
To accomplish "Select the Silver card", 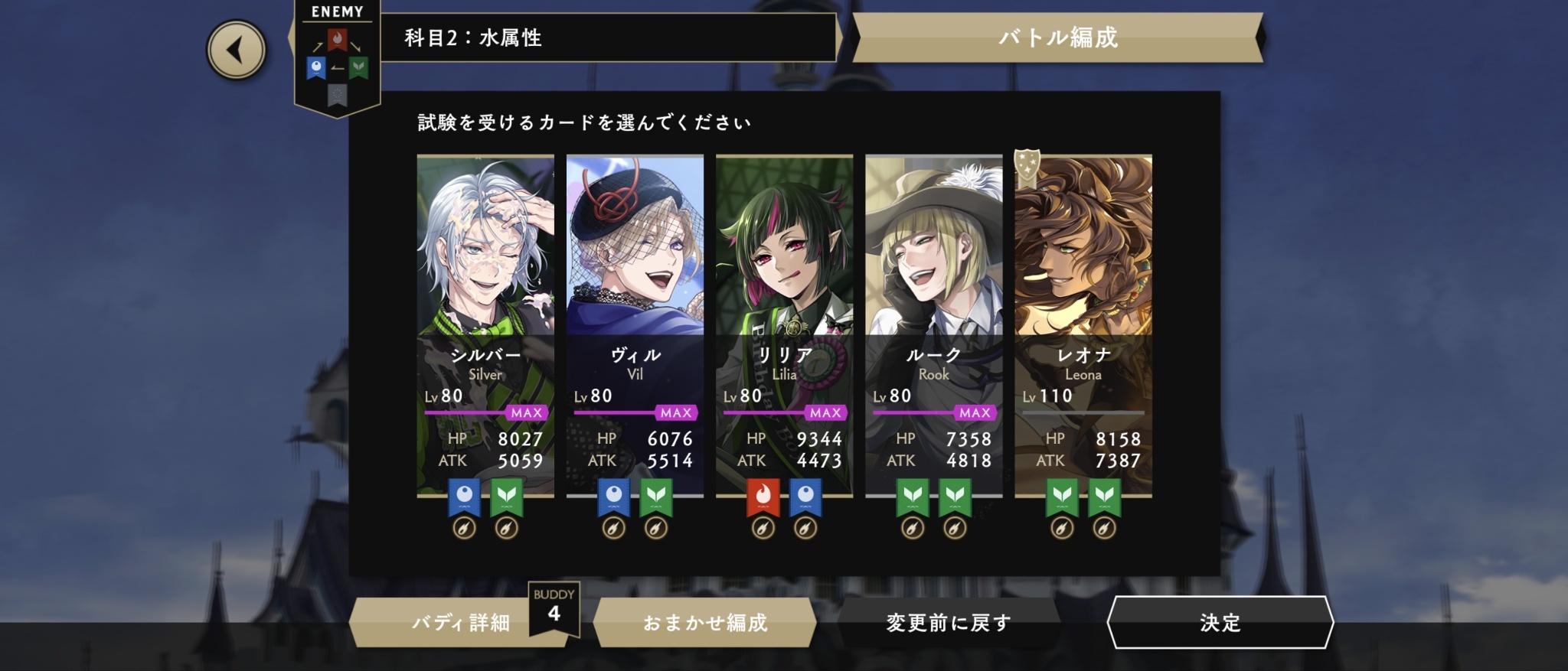I will (485, 327).
